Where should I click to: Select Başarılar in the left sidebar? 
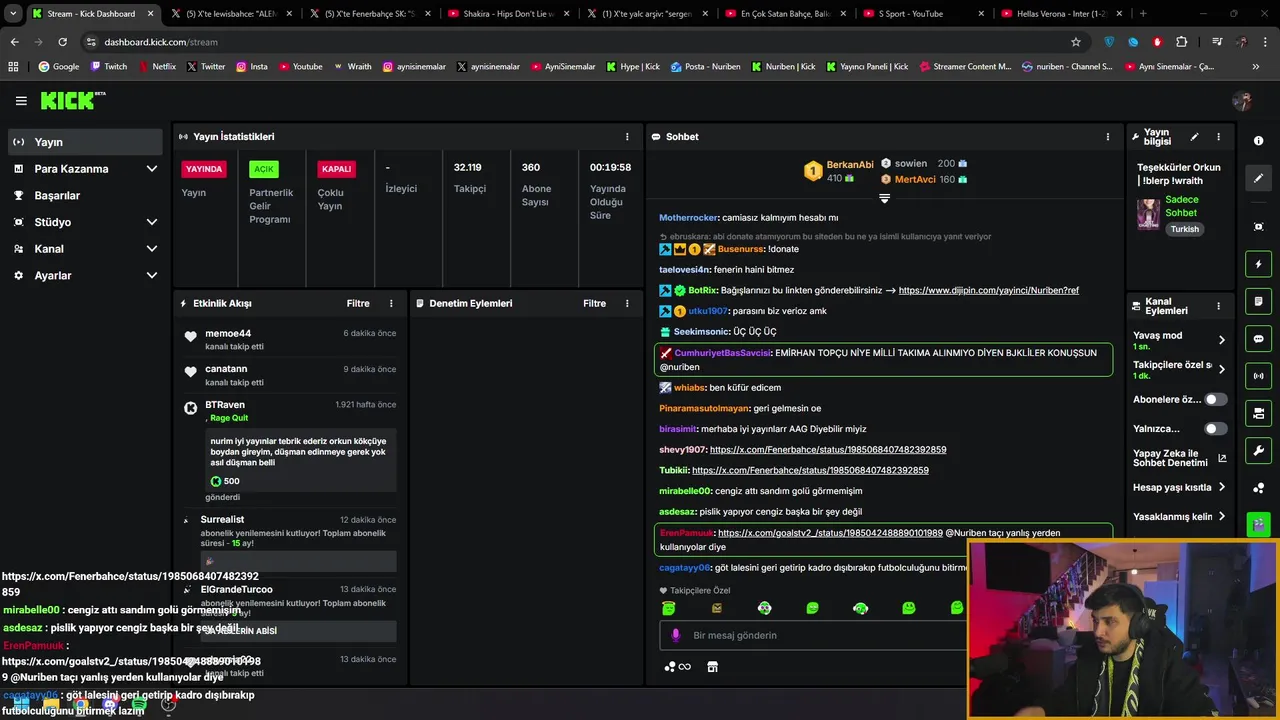(85, 195)
